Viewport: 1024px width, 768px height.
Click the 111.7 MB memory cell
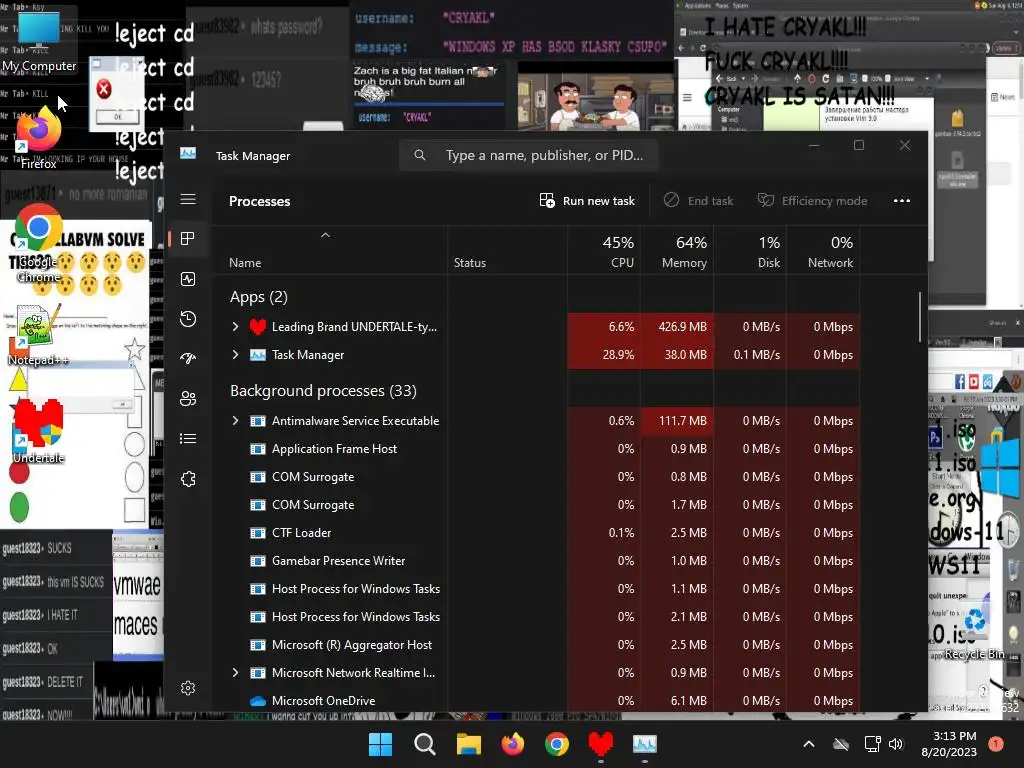(678, 421)
